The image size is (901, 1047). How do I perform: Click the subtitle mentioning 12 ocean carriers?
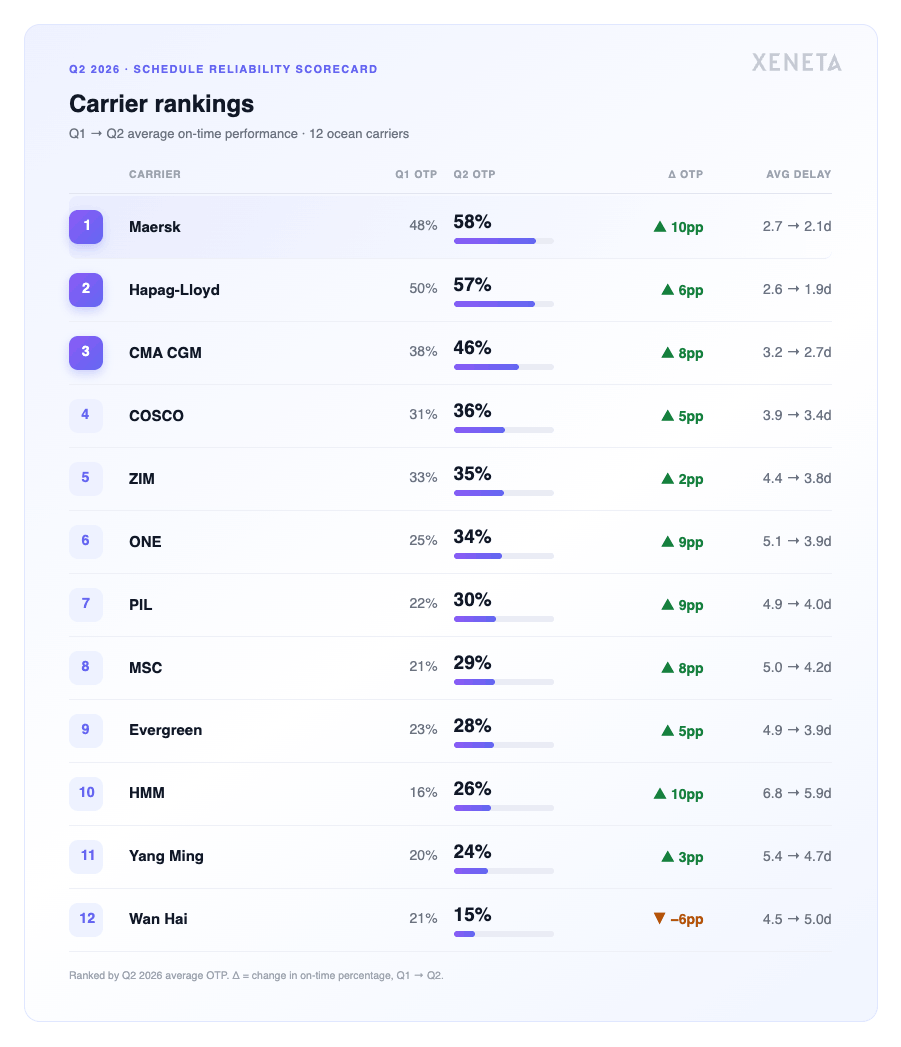(239, 134)
